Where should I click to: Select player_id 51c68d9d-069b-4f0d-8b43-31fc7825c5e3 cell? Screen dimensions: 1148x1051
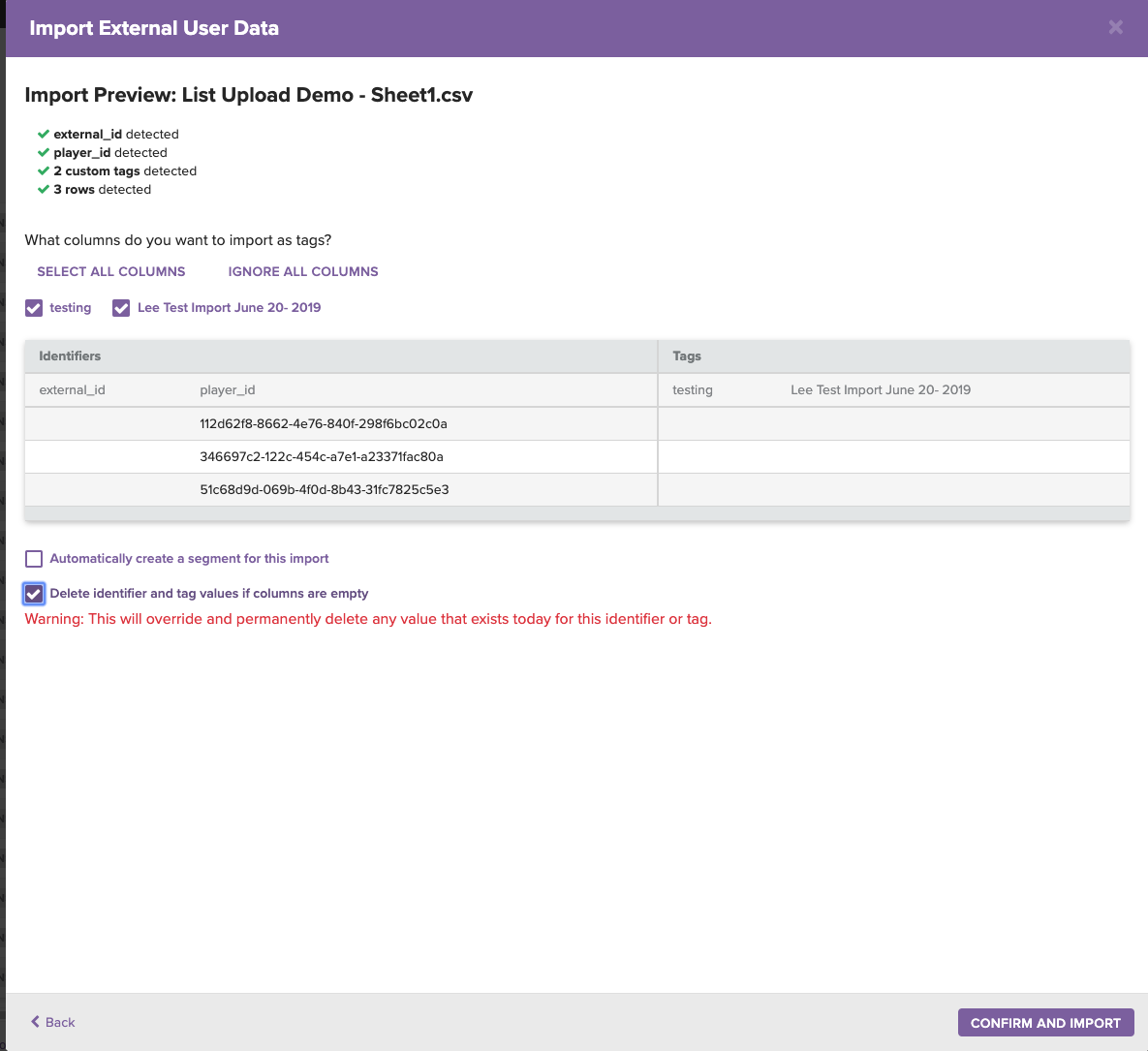point(325,489)
